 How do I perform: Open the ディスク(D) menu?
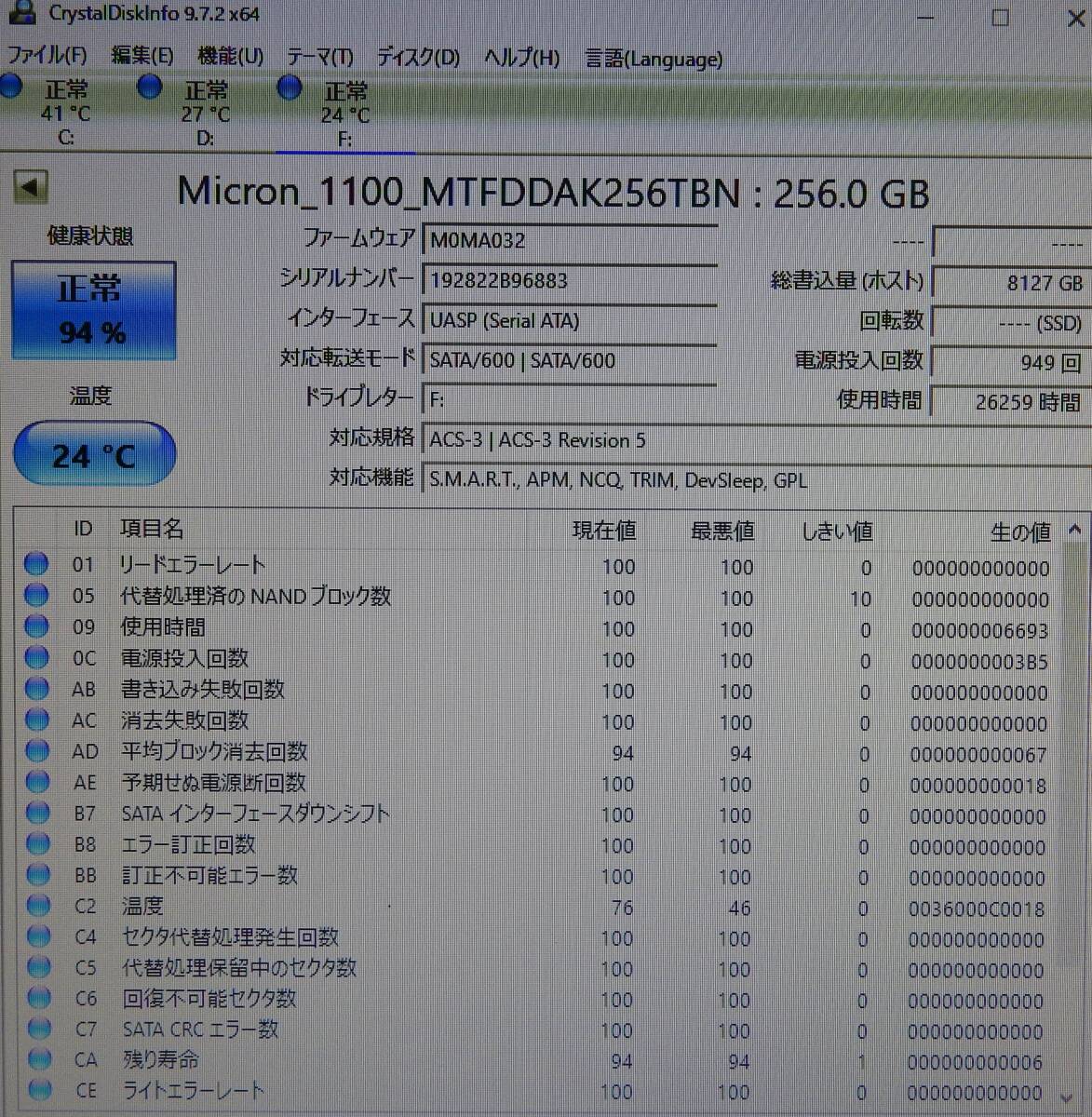[418, 58]
